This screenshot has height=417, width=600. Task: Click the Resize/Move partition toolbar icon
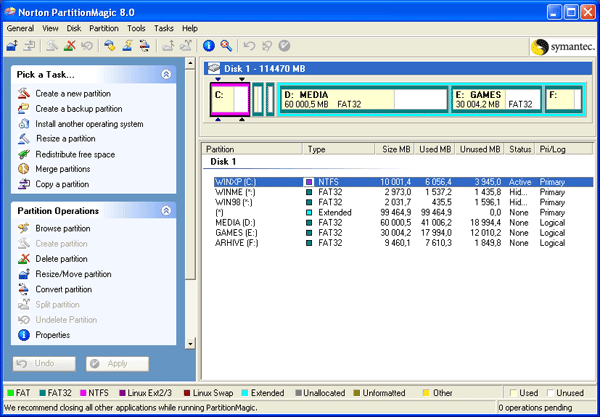tap(12, 46)
